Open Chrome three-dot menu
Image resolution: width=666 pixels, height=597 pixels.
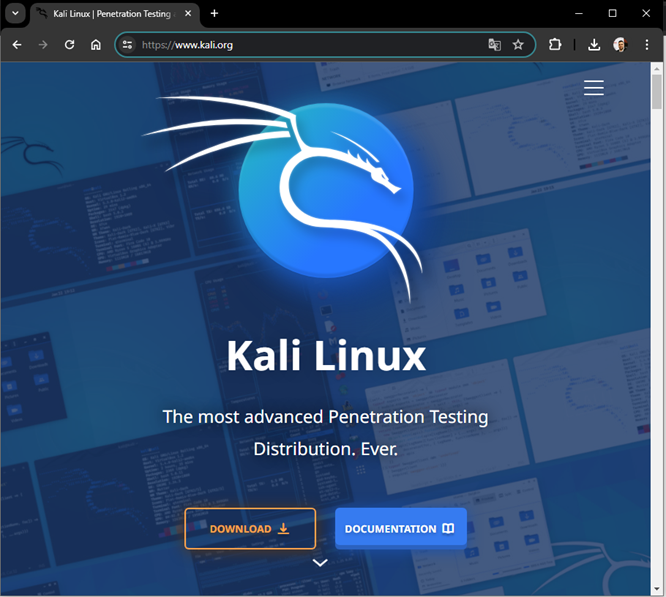click(x=646, y=45)
